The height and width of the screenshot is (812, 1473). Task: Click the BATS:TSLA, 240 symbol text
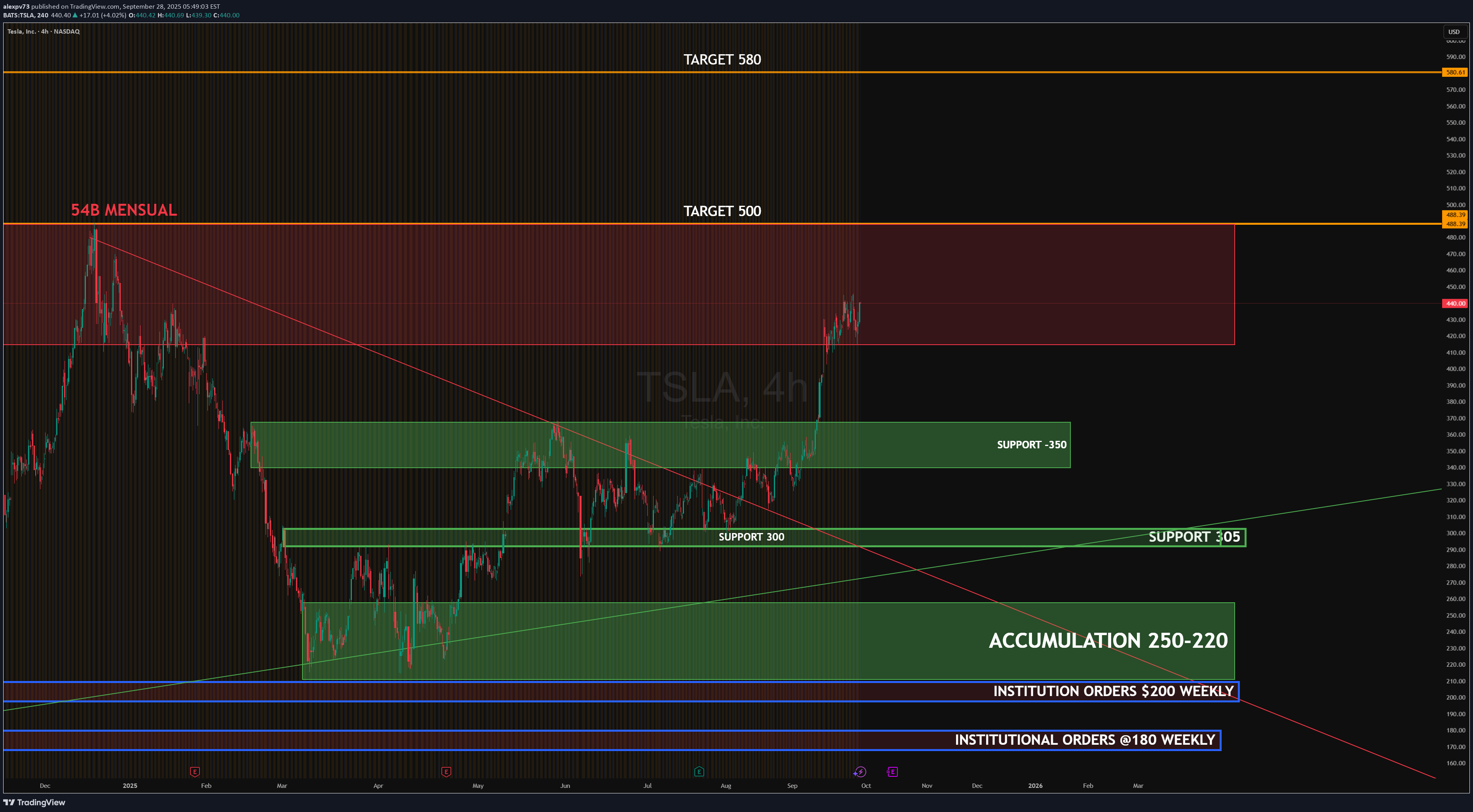coord(26,15)
